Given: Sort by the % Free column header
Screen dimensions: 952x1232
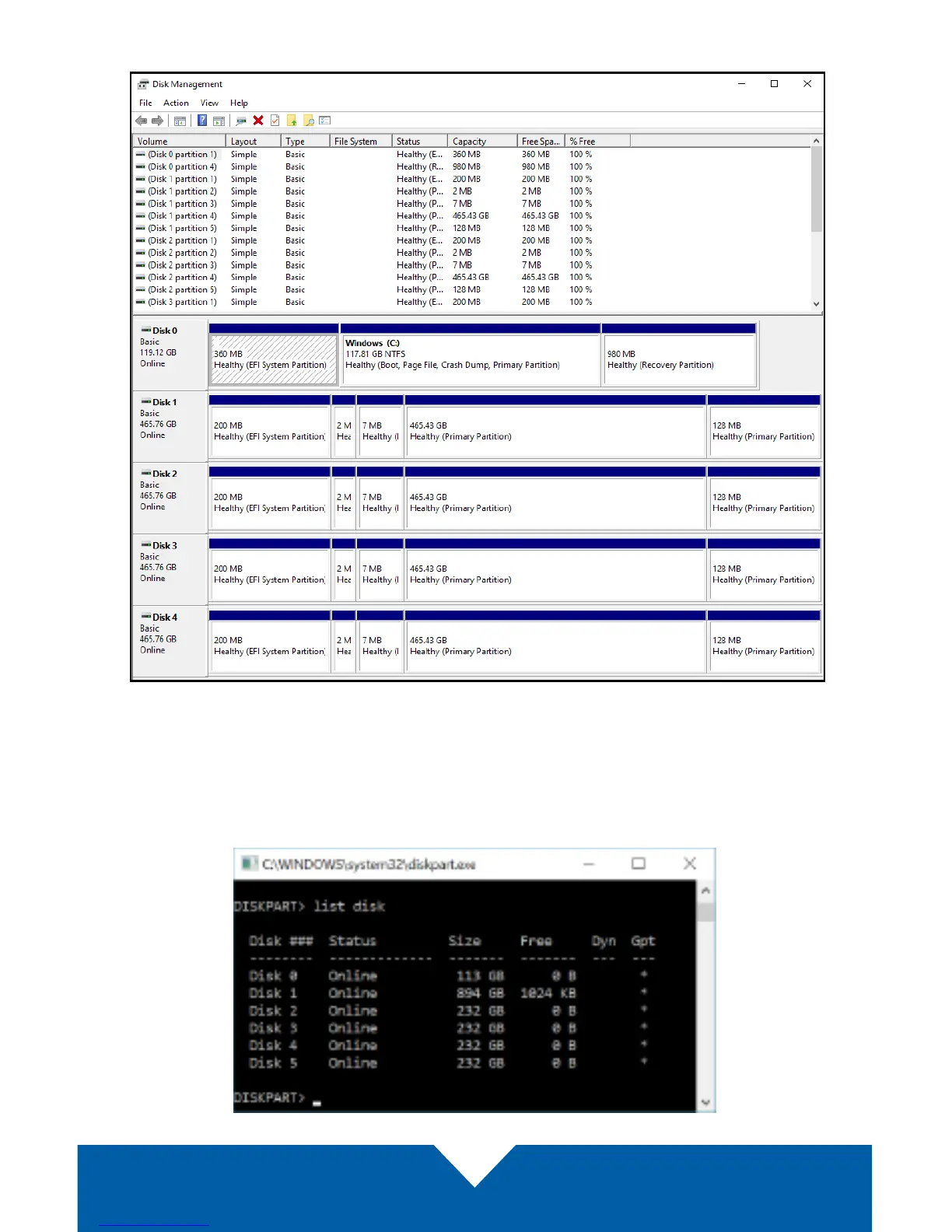Looking at the screenshot, I should [x=597, y=142].
